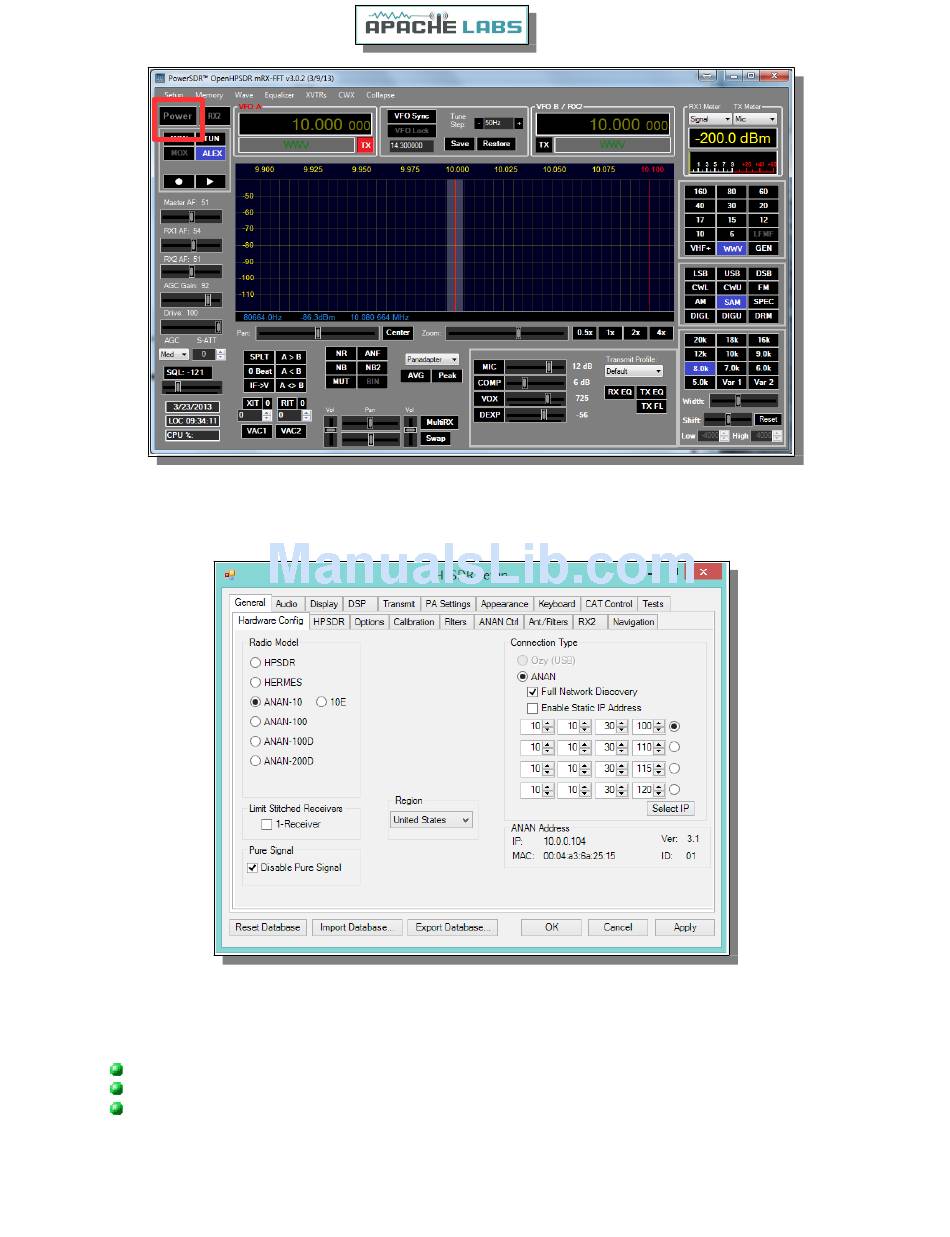Screen dimensions: 950x1237
Task: Click the Master AF slider
Action: [x=192, y=216]
